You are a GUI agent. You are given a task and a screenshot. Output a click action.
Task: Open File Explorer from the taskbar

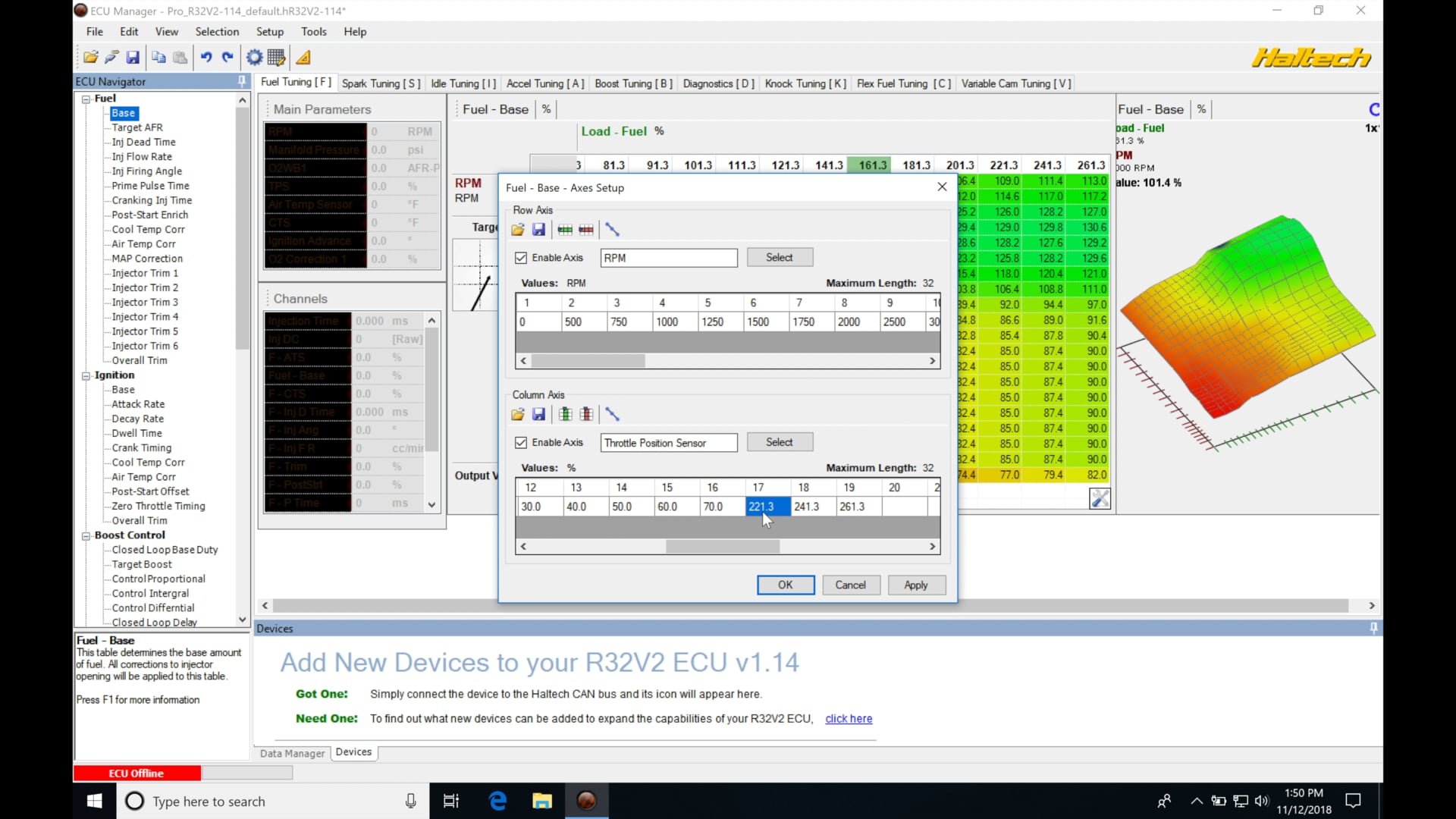coord(541,801)
